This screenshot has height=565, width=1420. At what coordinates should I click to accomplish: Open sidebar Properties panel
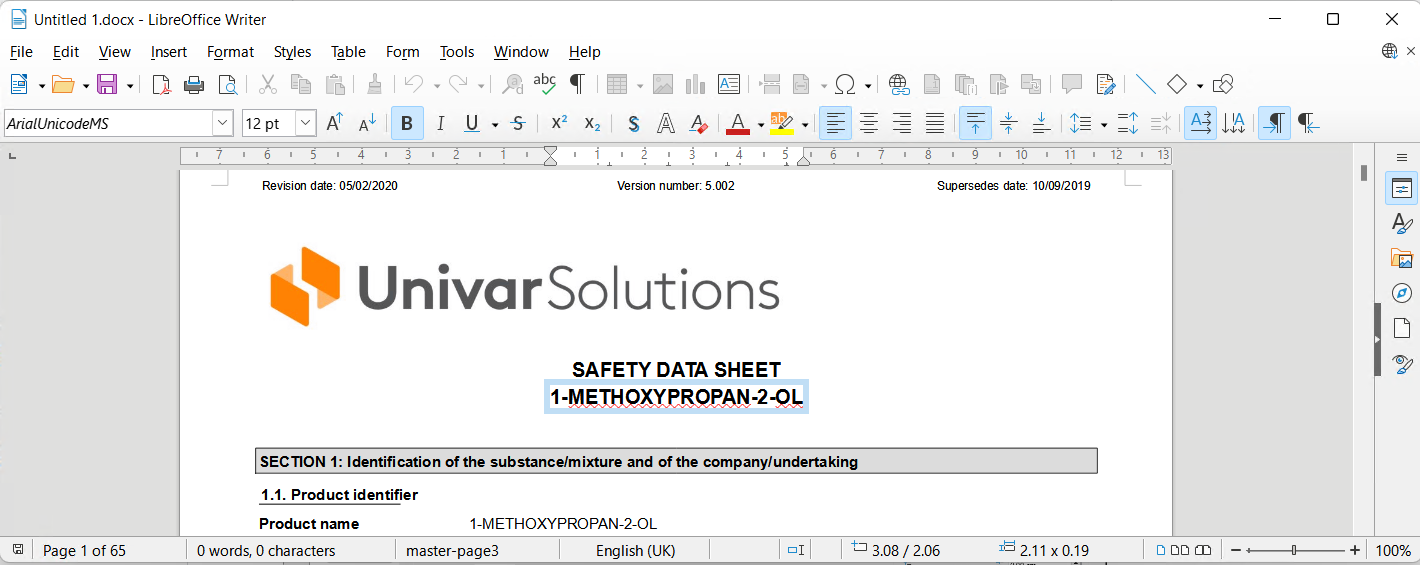point(1402,188)
